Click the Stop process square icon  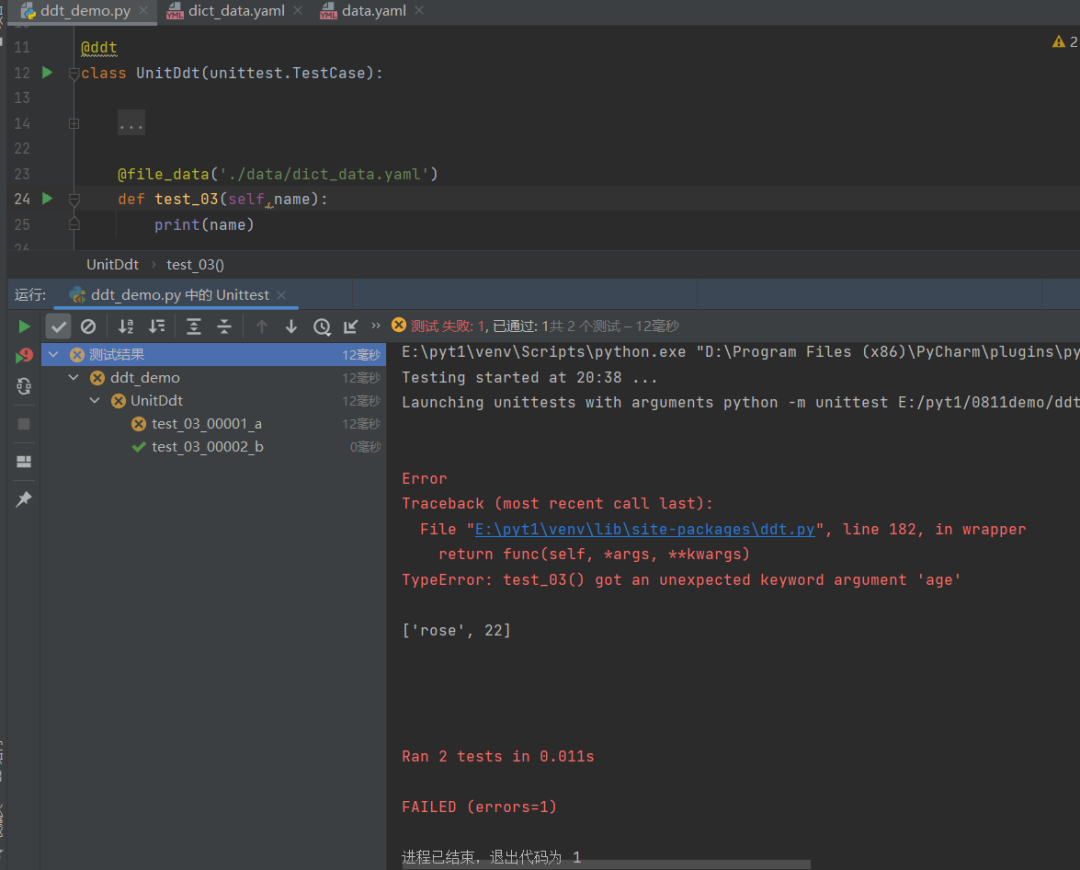(x=24, y=424)
